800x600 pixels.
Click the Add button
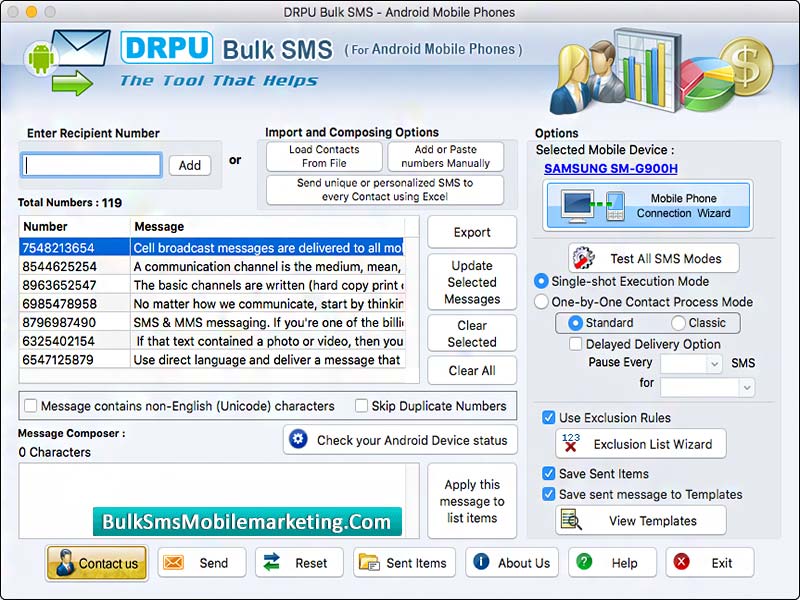tap(190, 165)
